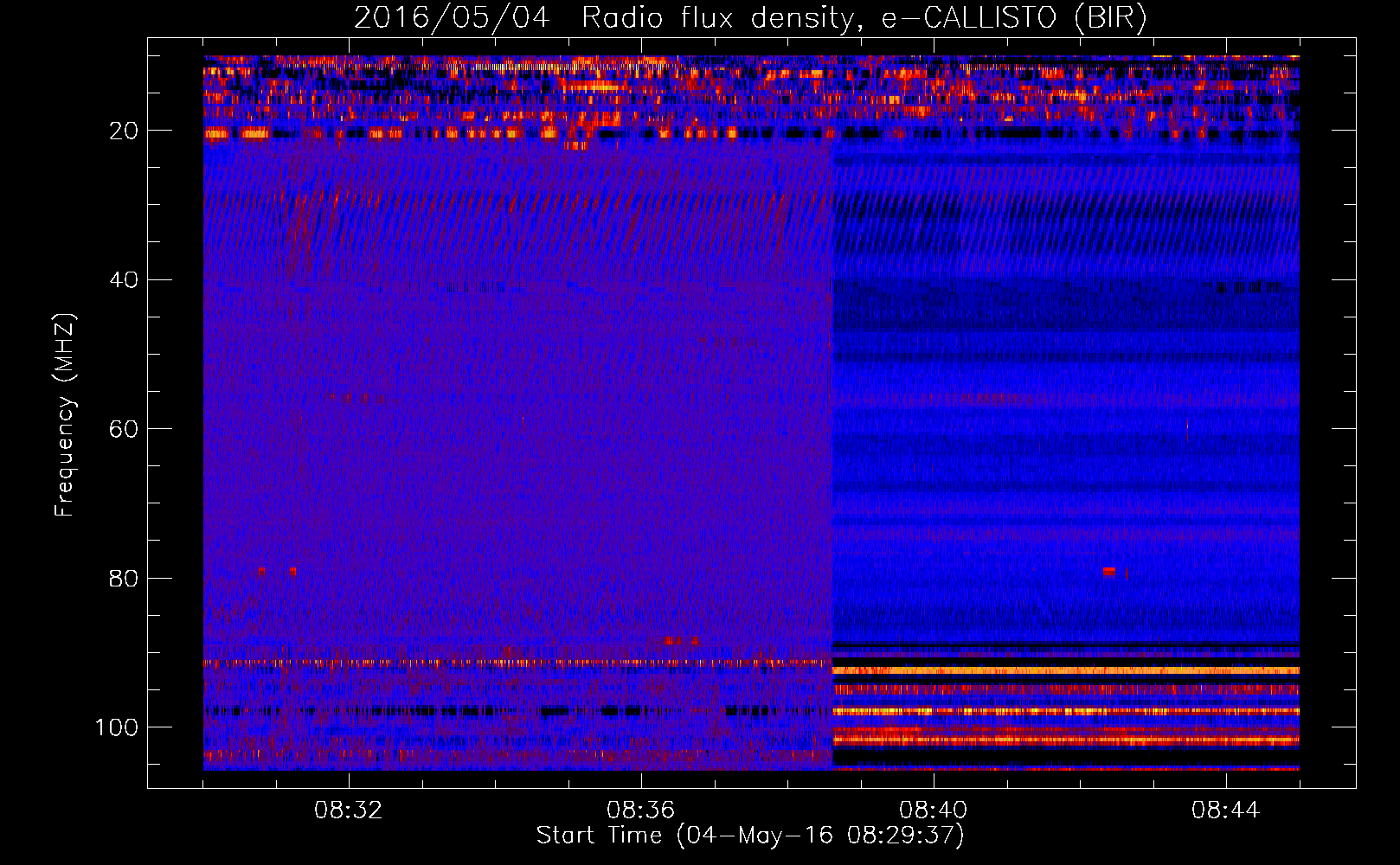Select the 60 MHz frequency tick label

coord(125,429)
